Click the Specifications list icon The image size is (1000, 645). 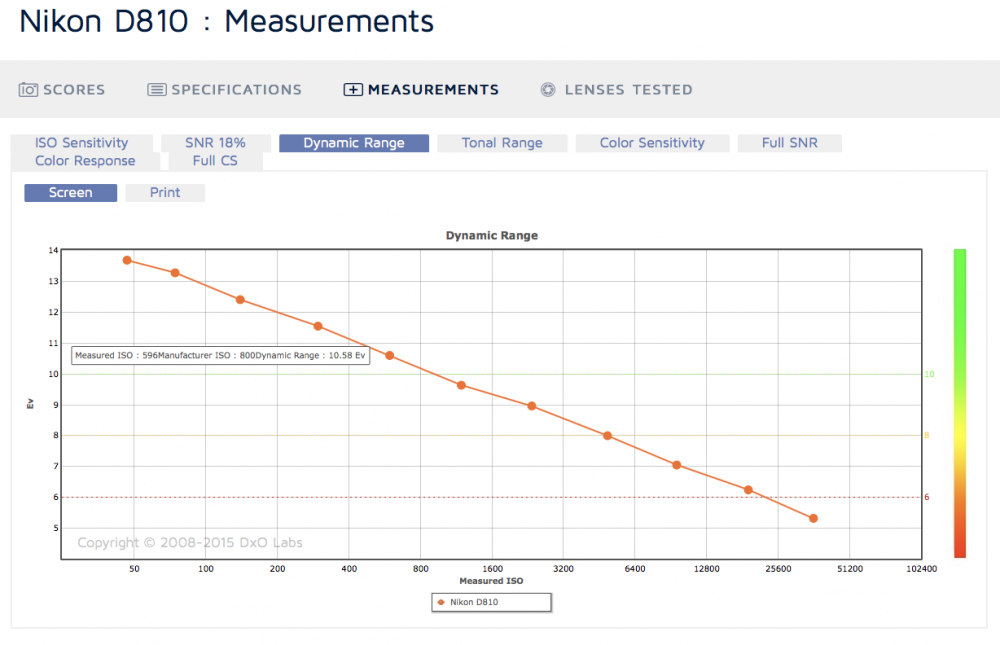coord(157,90)
